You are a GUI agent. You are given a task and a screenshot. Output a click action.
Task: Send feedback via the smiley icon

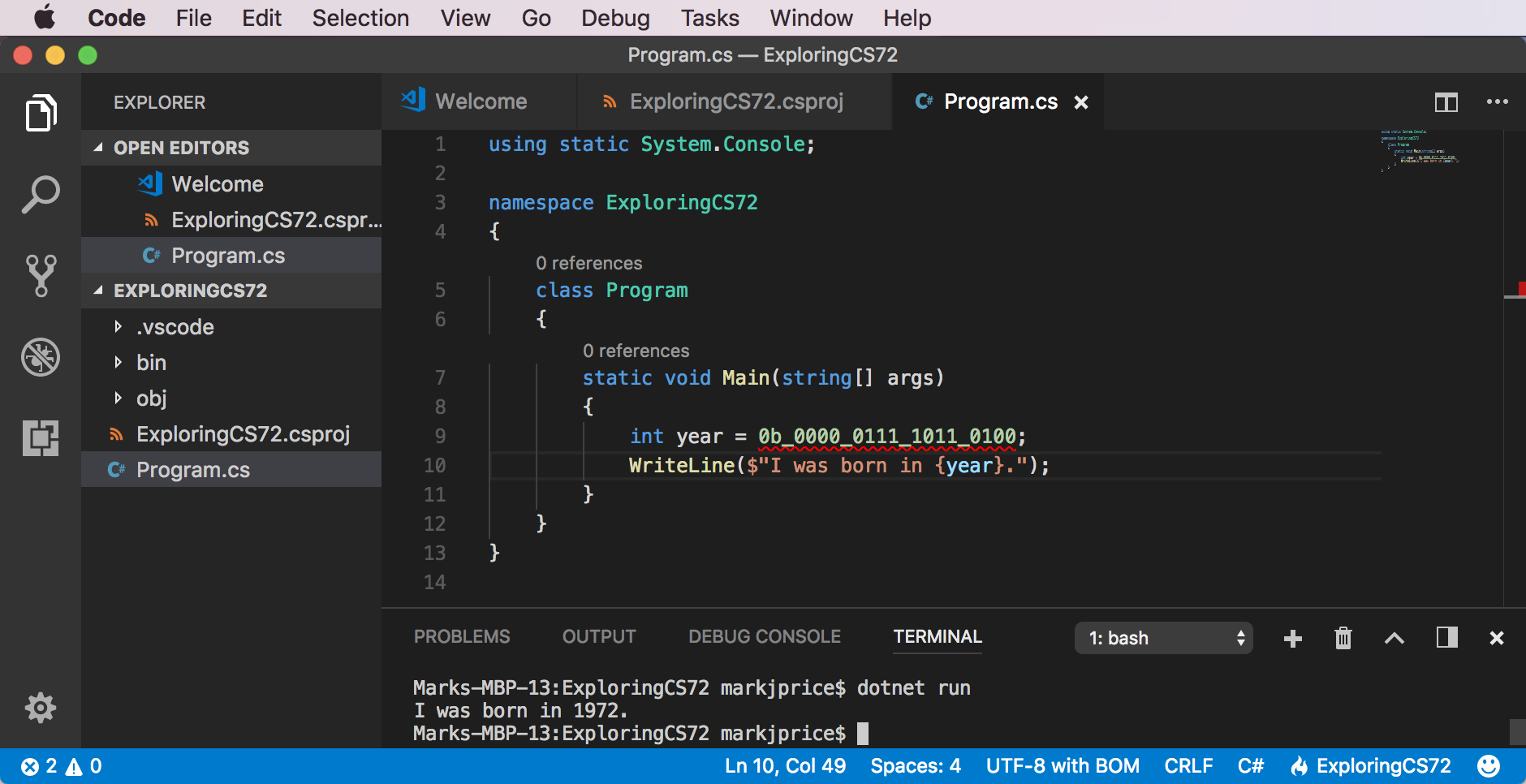point(1489,766)
